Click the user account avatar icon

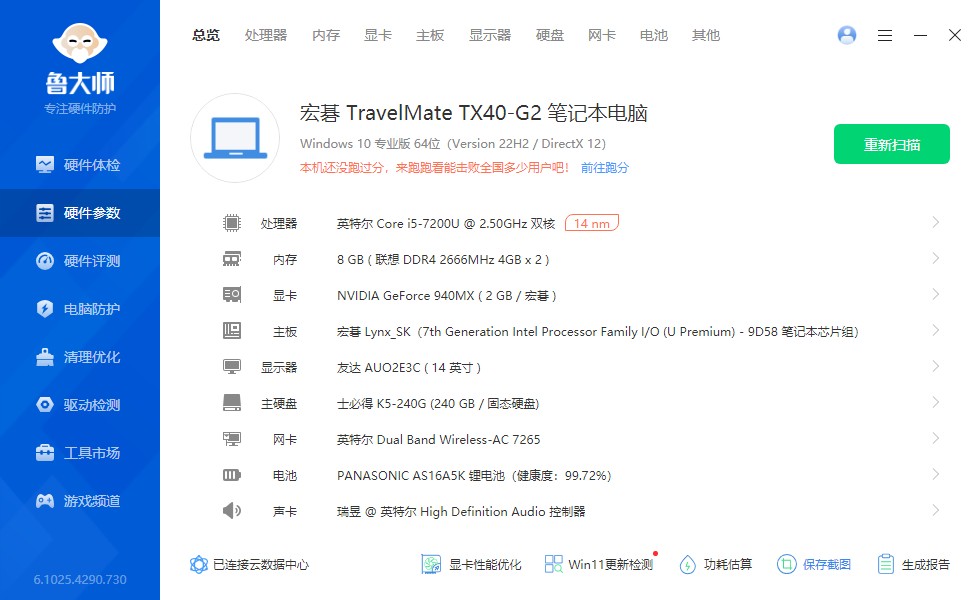(847, 35)
